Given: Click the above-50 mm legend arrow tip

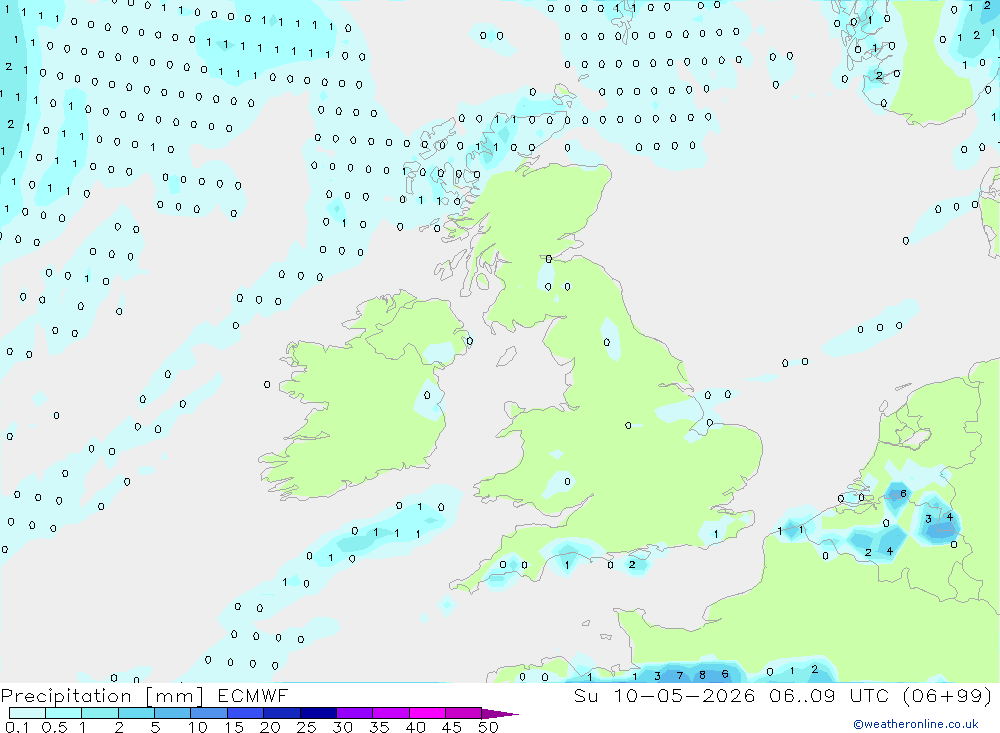Looking at the screenshot, I should (x=499, y=714).
